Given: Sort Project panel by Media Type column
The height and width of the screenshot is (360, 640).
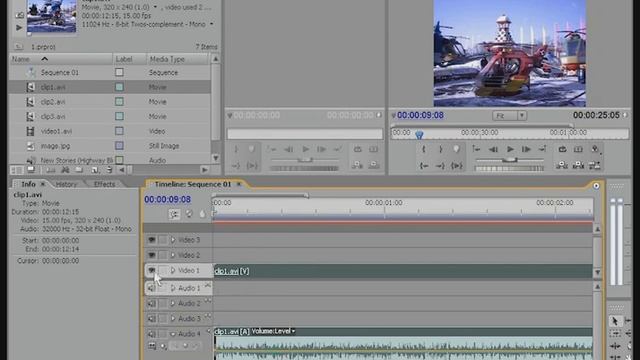Looking at the screenshot, I should tap(178, 59).
